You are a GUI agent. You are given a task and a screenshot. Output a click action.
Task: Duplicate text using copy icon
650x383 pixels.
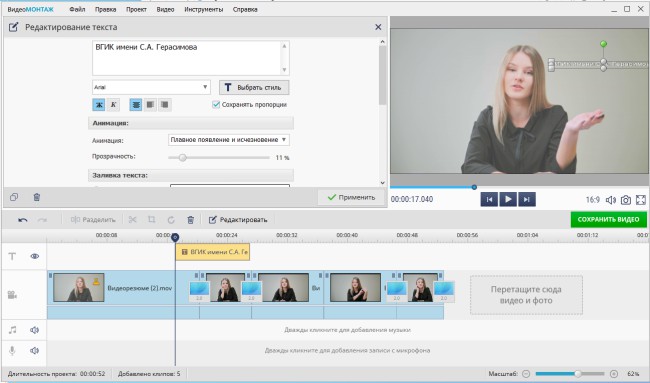click(x=14, y=197)
